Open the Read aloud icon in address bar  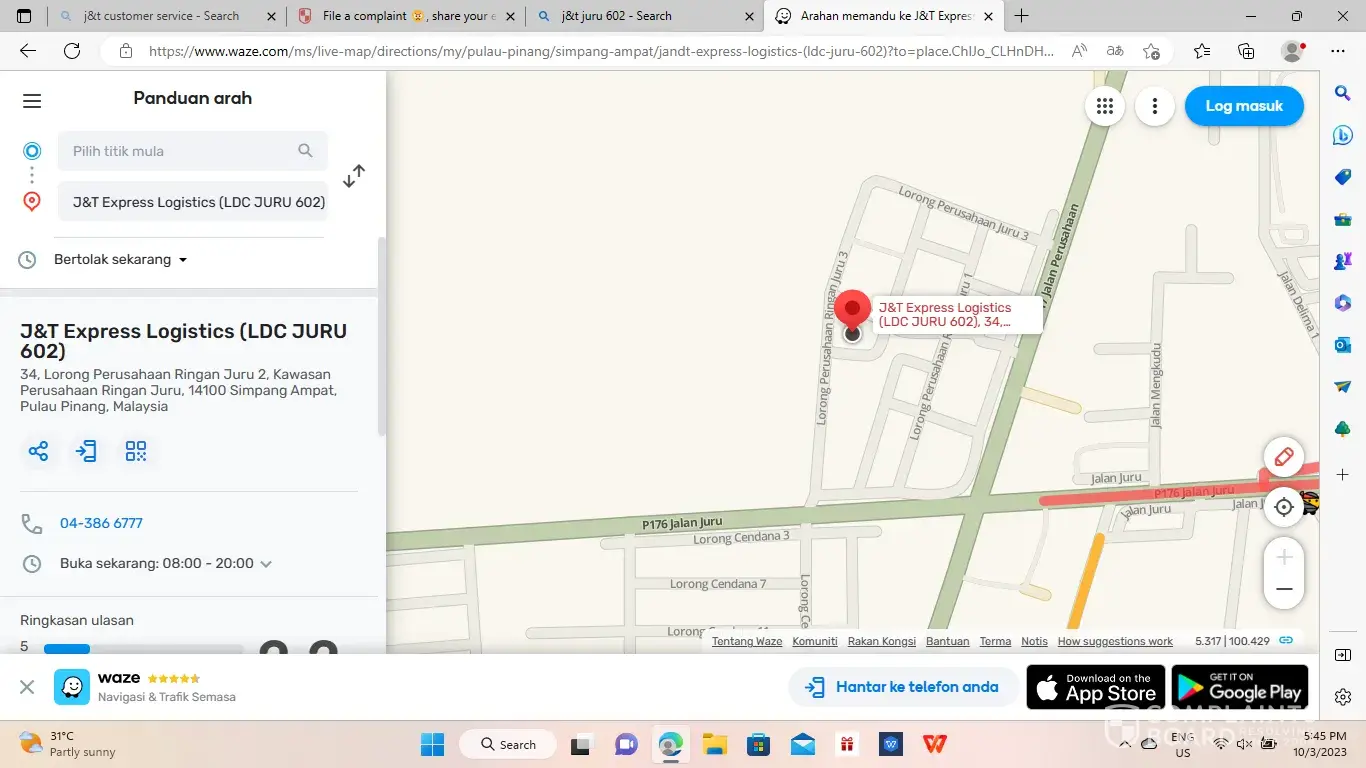(x=1079, y=51)
